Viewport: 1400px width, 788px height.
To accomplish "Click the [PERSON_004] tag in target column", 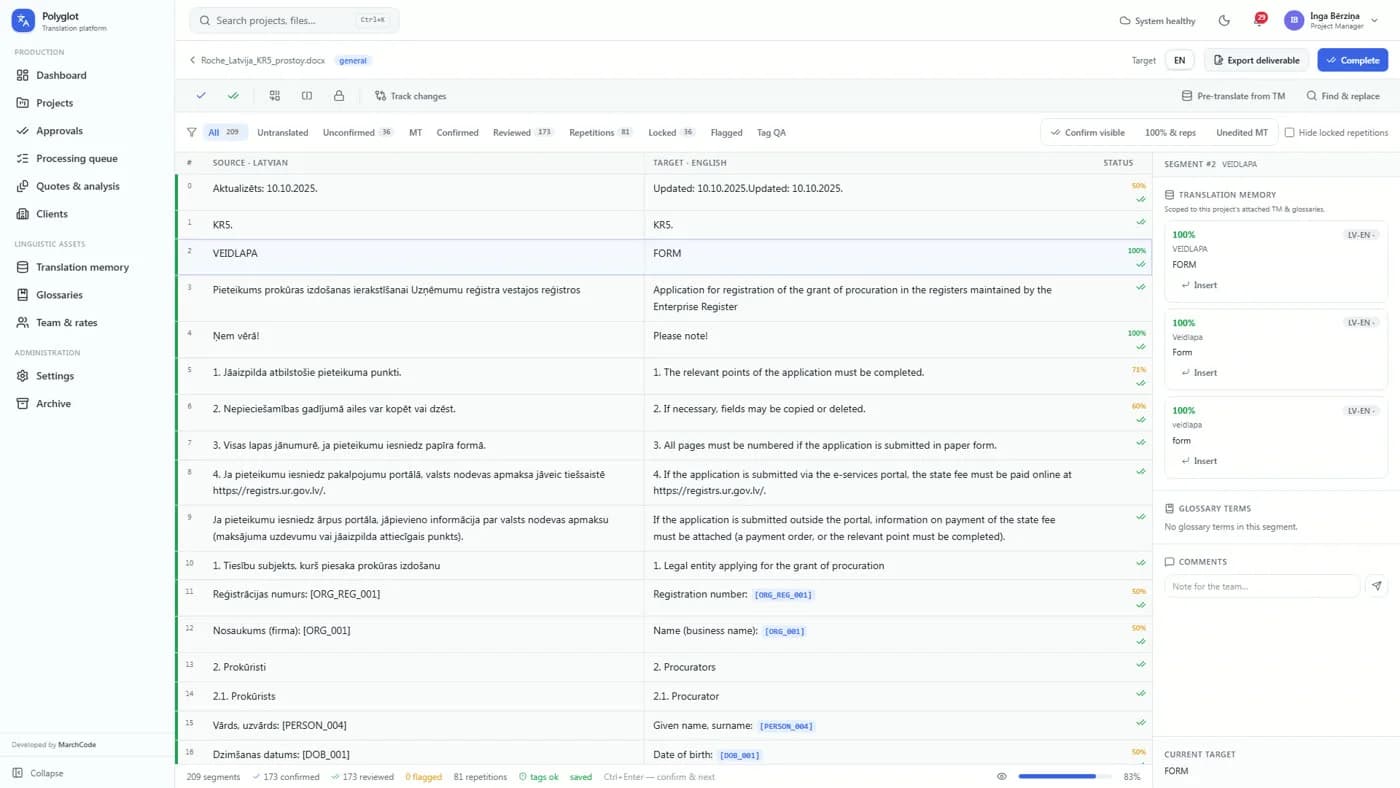I will [x=786, y=726].
